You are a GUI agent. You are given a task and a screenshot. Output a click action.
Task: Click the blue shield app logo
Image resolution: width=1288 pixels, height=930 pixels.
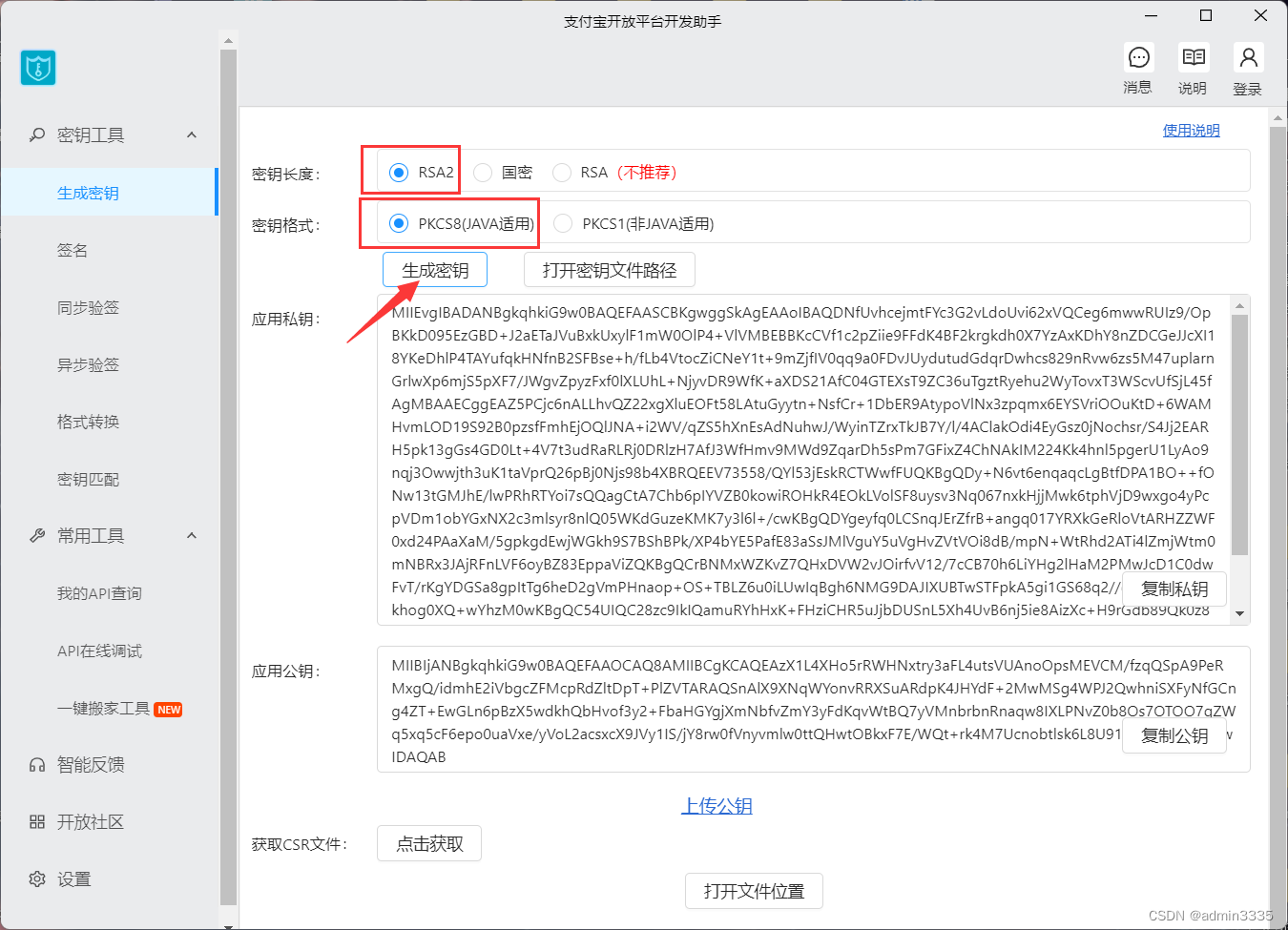[x=38, y=68]
